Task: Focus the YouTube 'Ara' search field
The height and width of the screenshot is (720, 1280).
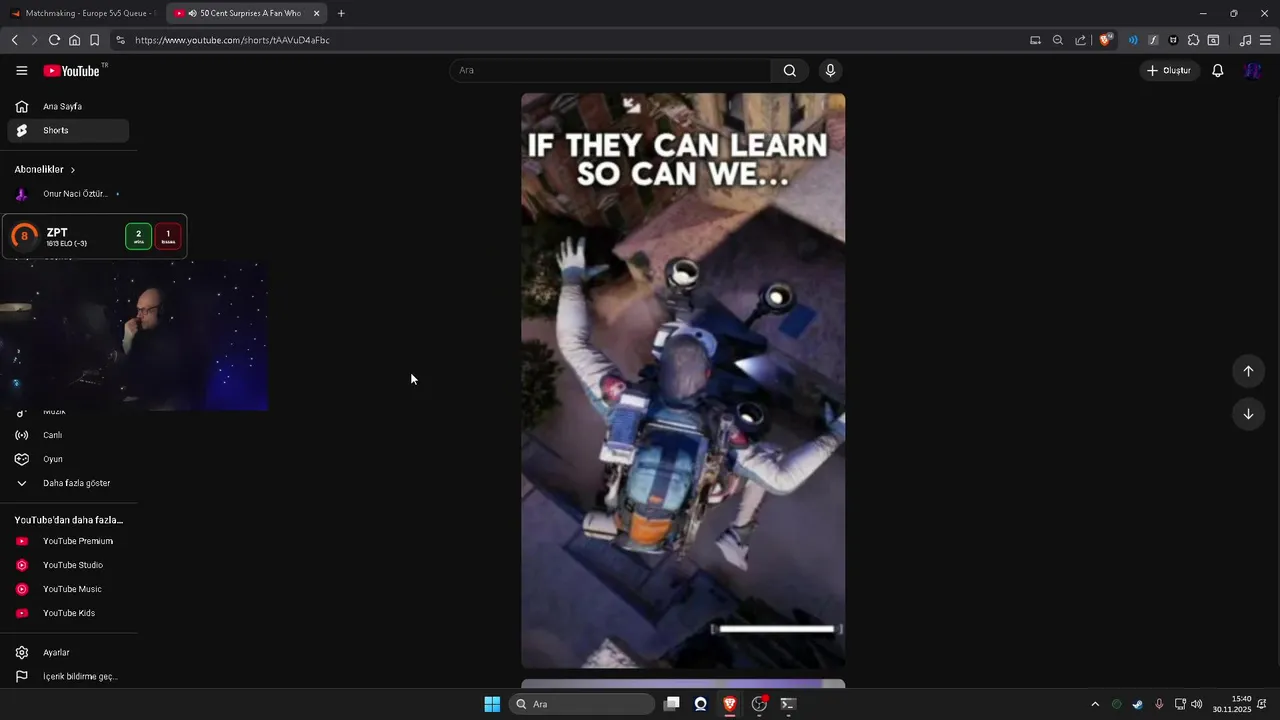Action: [x=610, y=71]
